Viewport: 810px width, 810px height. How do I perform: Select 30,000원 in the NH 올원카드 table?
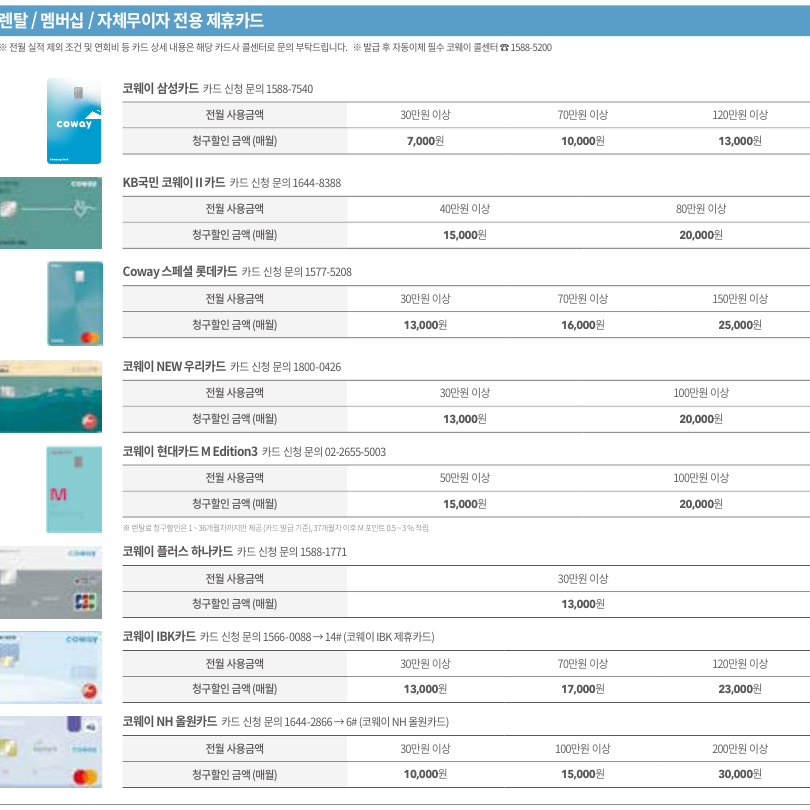point(740,774)
